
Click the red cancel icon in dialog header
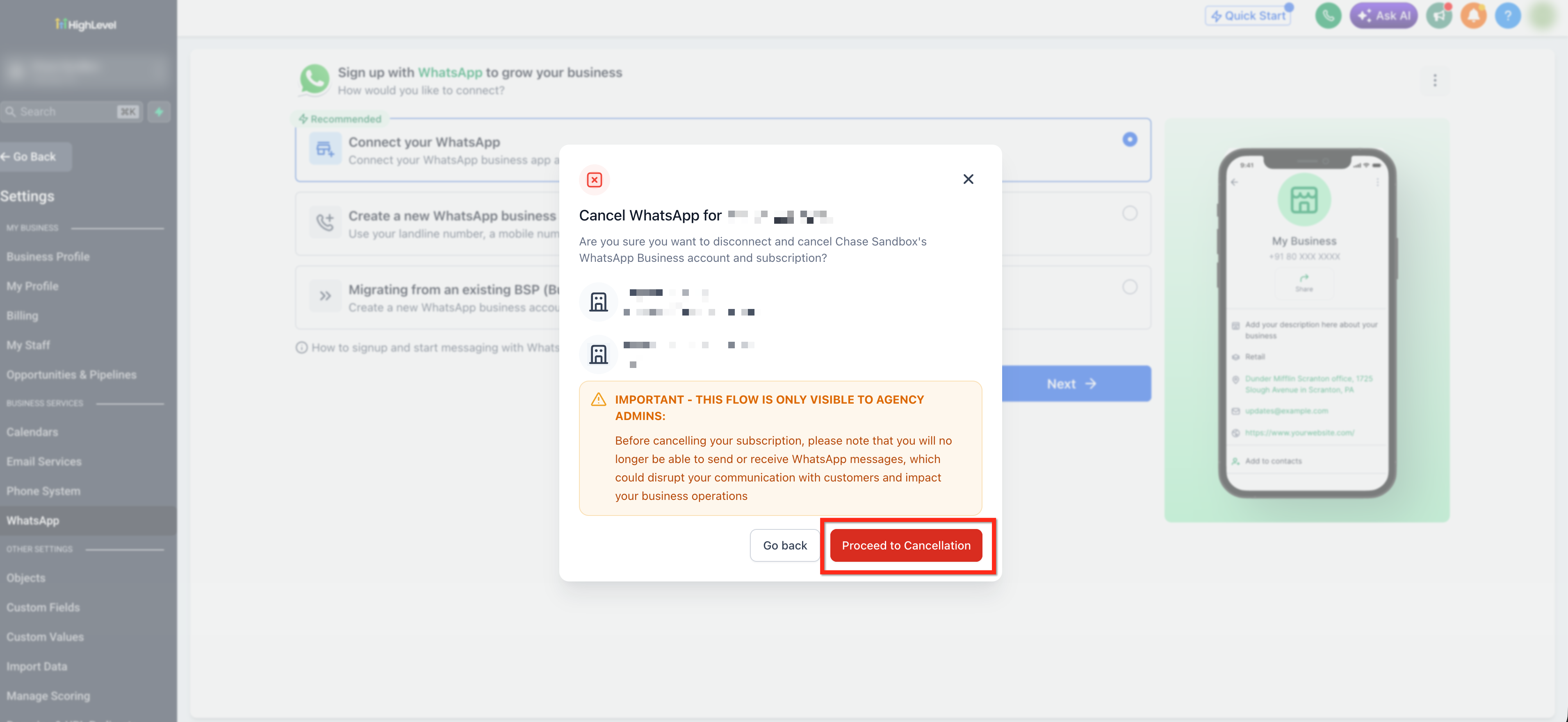click(x=594, y=180)
